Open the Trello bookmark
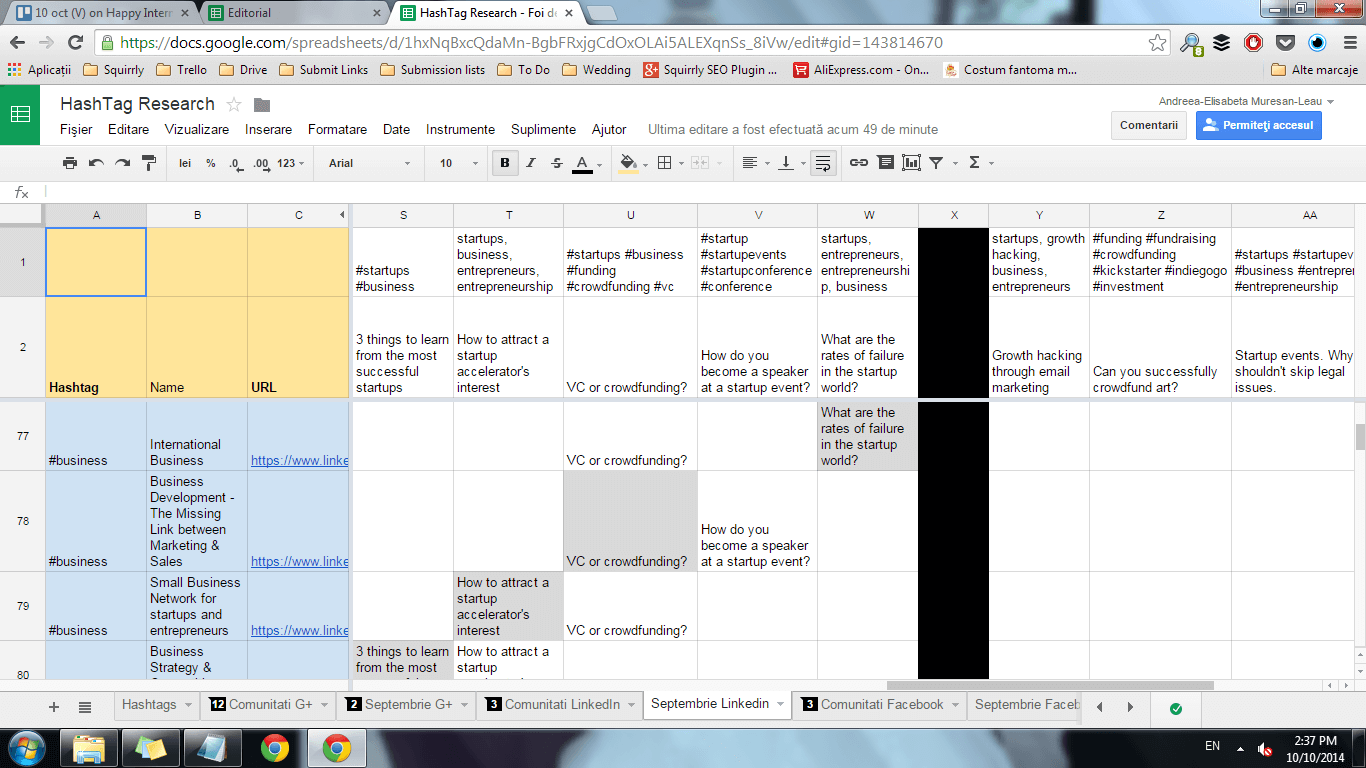This screenshot has width=1366, height=768. (183, 70)
